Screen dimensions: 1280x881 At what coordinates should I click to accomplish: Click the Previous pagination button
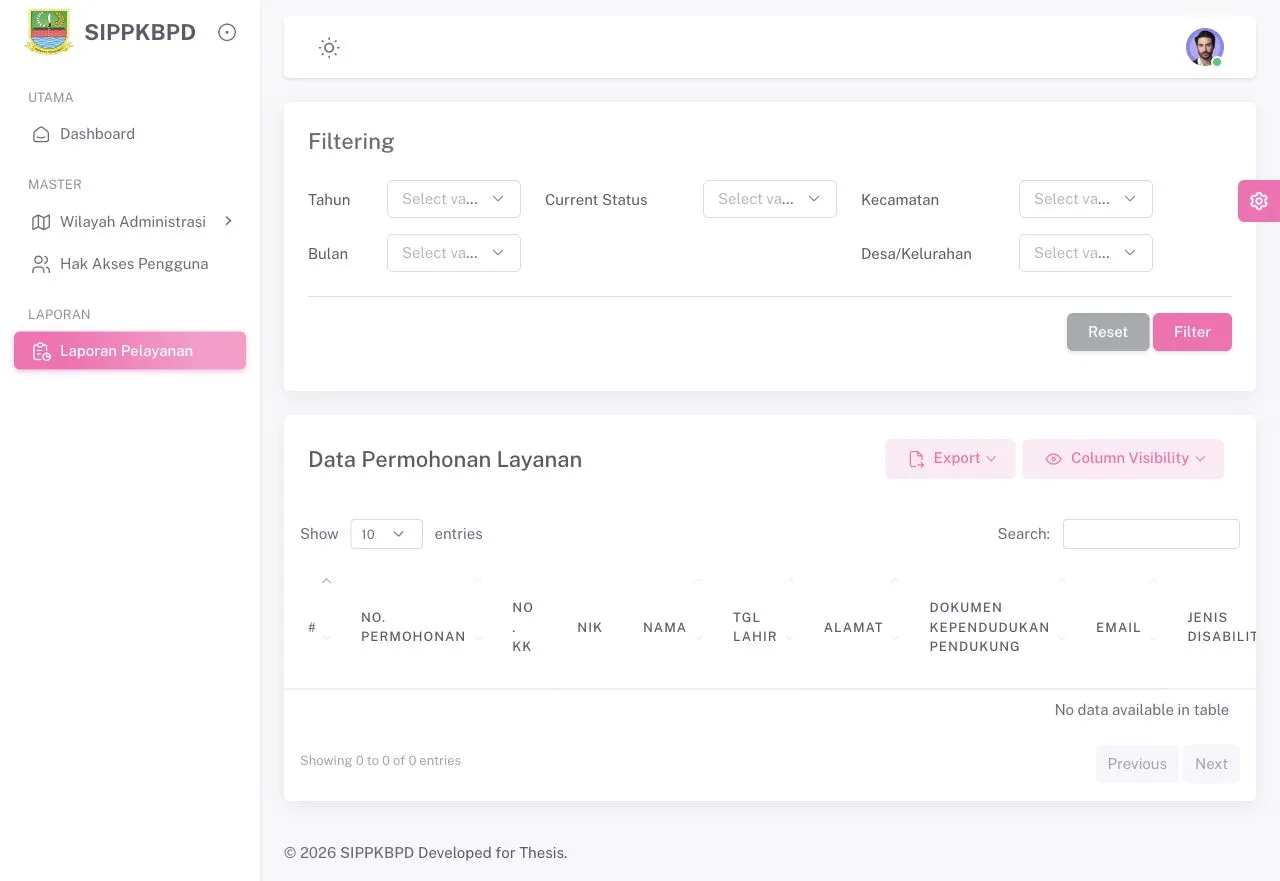coord(1137,764)
